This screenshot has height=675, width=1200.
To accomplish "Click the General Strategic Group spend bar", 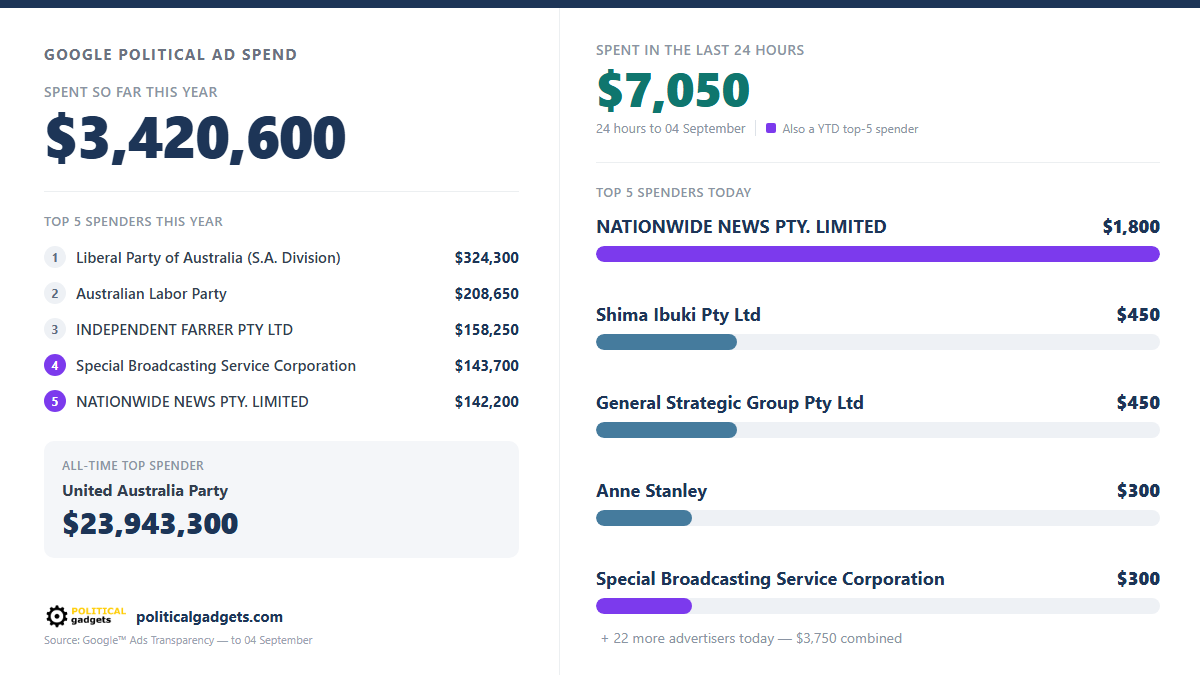I will click(x=666, y=430).
